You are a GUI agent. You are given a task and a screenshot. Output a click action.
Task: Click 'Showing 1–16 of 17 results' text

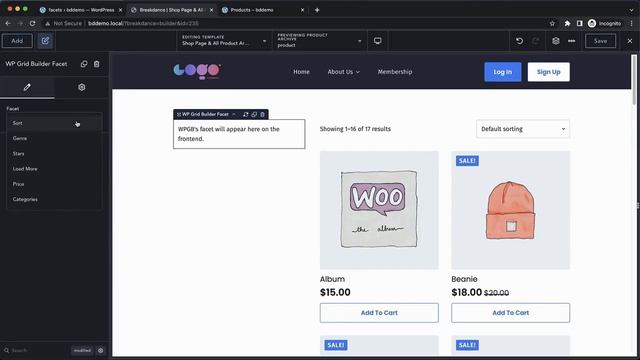tap(355, 129)
